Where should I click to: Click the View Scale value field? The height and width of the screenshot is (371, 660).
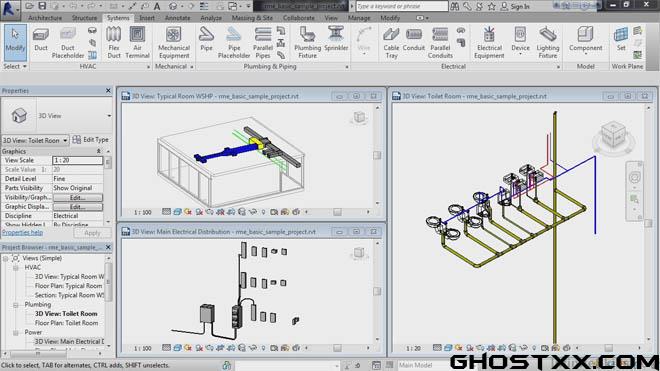[77, 160]
